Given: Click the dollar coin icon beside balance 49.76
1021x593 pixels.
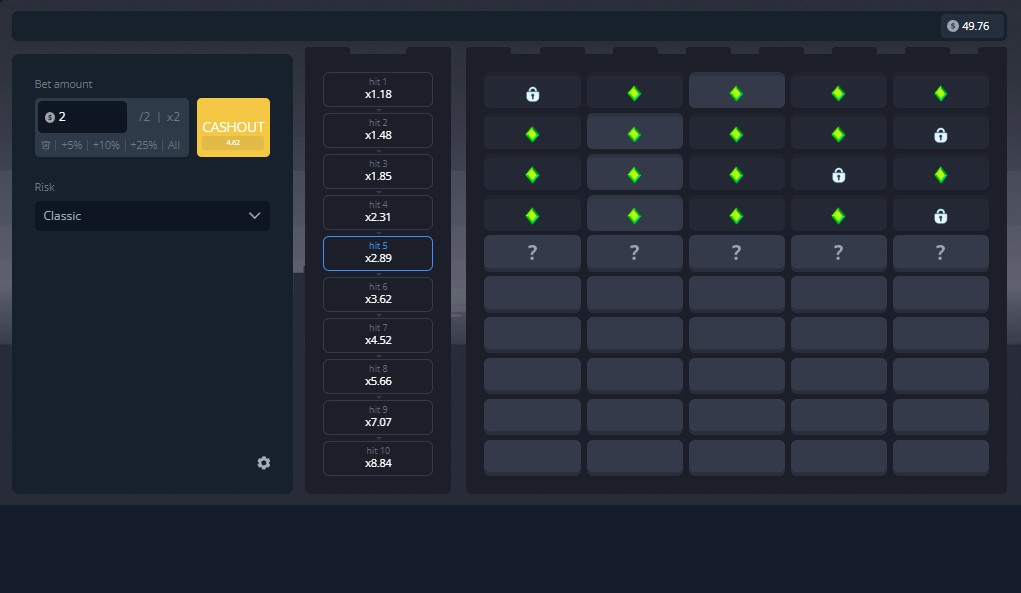Looking at the screenshot, I should 952,26.
